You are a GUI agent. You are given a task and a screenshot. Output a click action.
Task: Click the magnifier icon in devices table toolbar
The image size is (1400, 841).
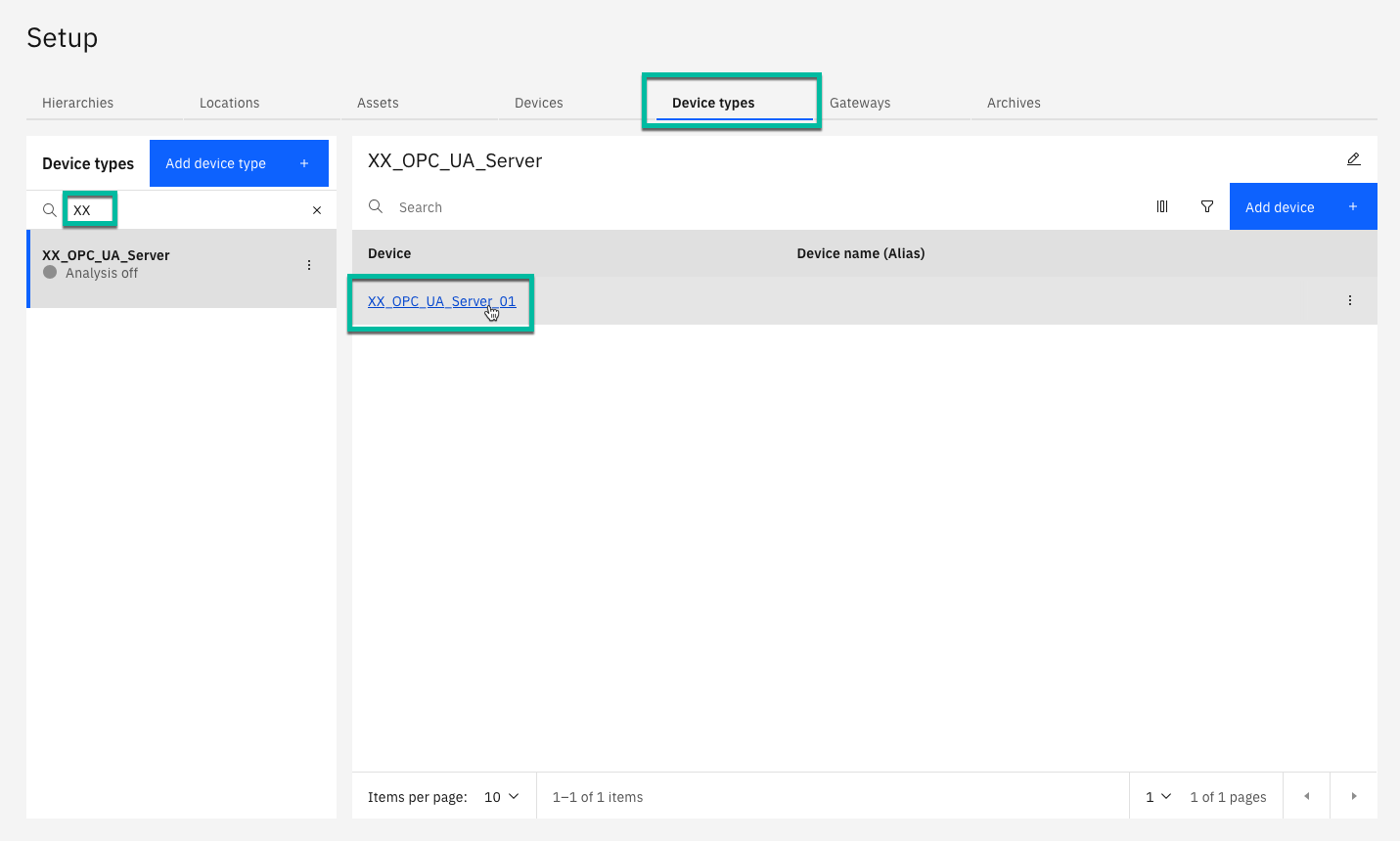tap(376, 206)
